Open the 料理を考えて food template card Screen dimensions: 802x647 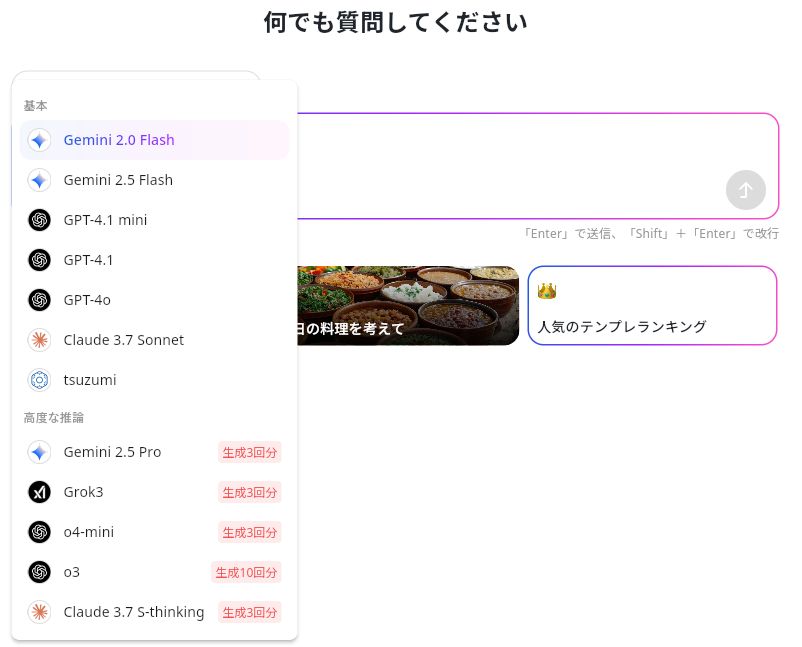click(408, 305)
